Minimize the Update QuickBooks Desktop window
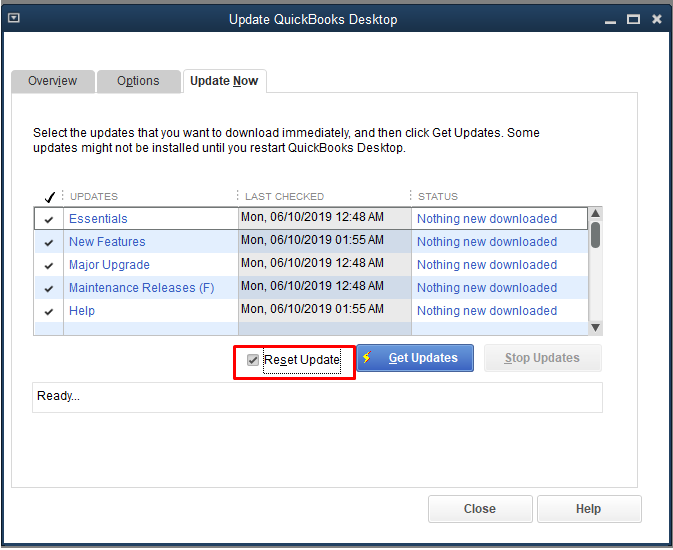Screen dimensions: 673x550 coord(610,21)
